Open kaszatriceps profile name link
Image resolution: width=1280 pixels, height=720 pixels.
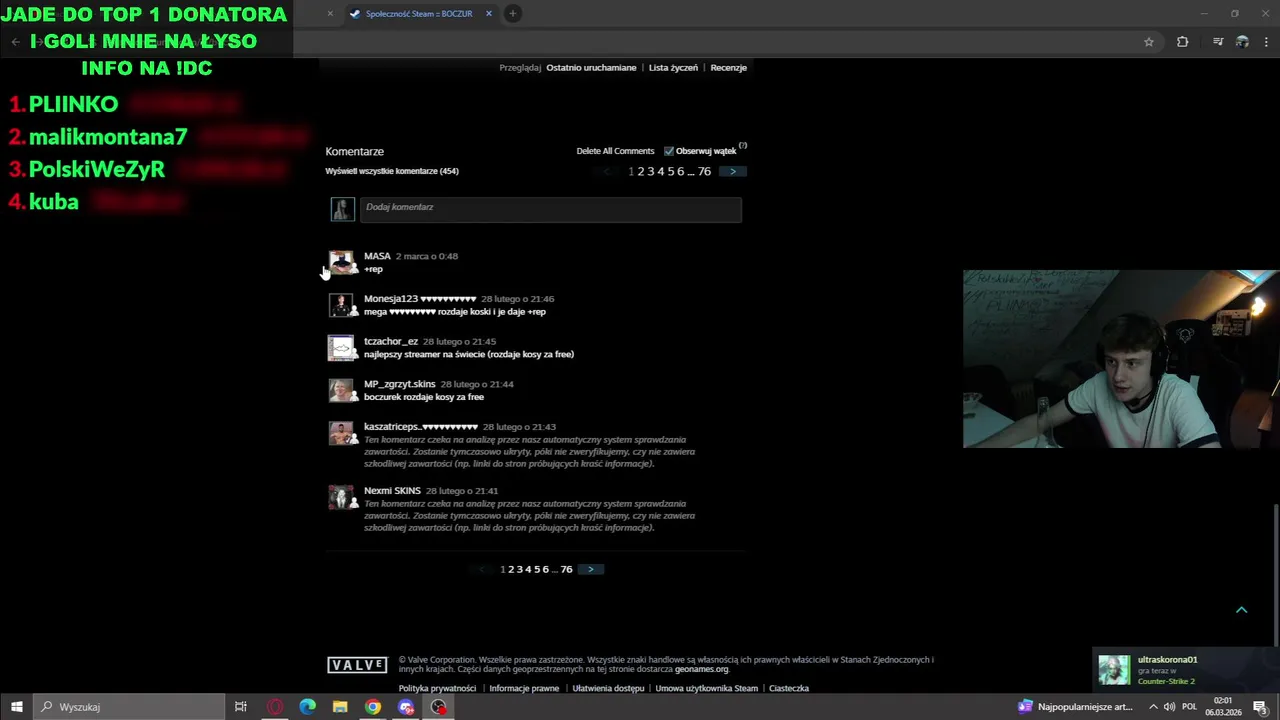pyautogui.click(x=421, y=427)
